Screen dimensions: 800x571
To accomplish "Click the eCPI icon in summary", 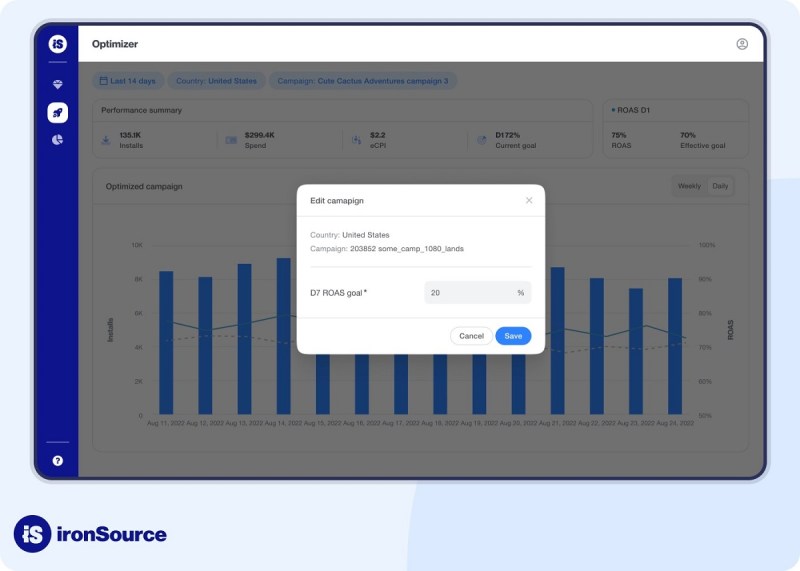I will 356,140.
